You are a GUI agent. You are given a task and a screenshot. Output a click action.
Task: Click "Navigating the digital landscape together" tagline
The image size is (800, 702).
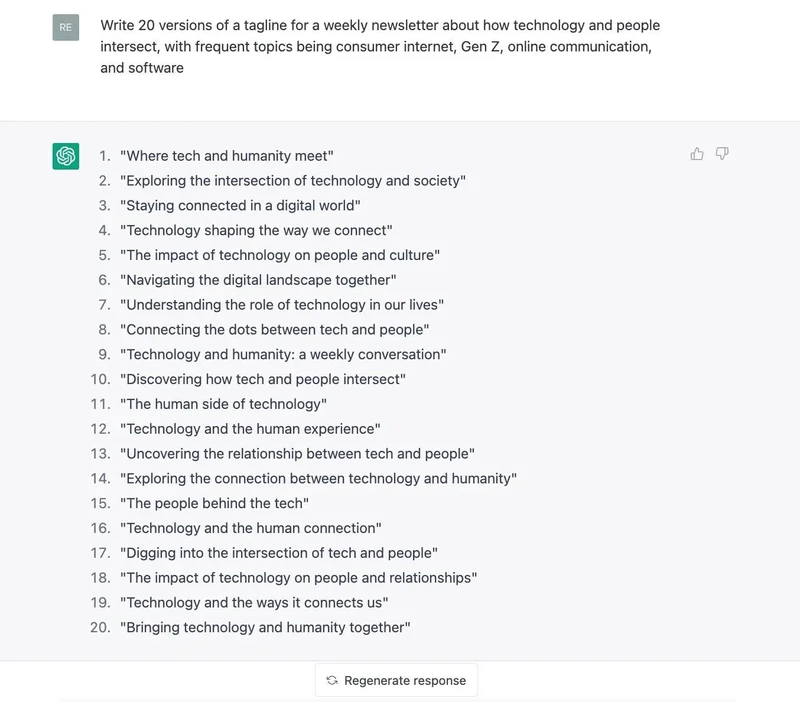pyautogui.click(x=258, y=280)
